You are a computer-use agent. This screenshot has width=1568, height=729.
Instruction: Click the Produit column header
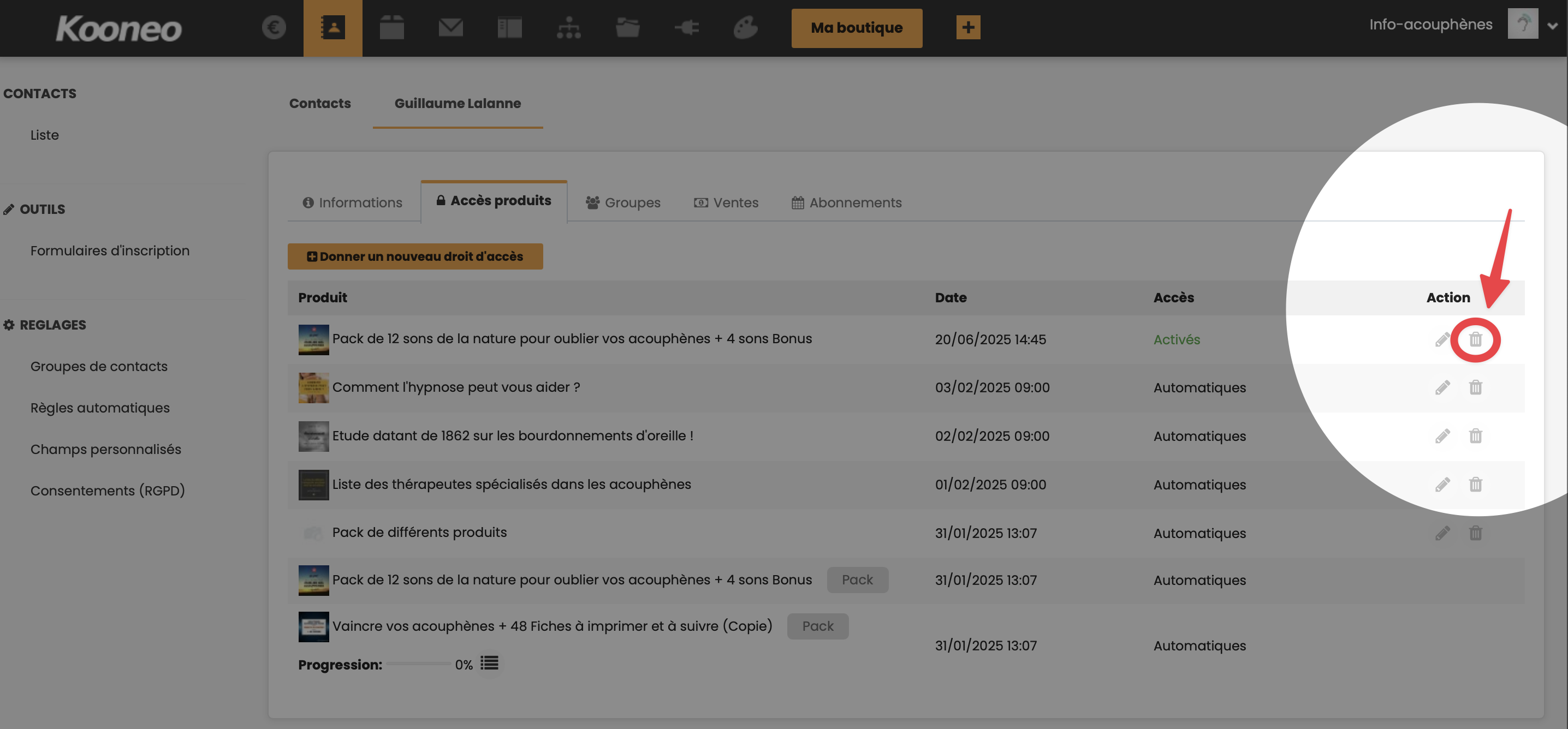pyautogui.click(x=323, y=297)
